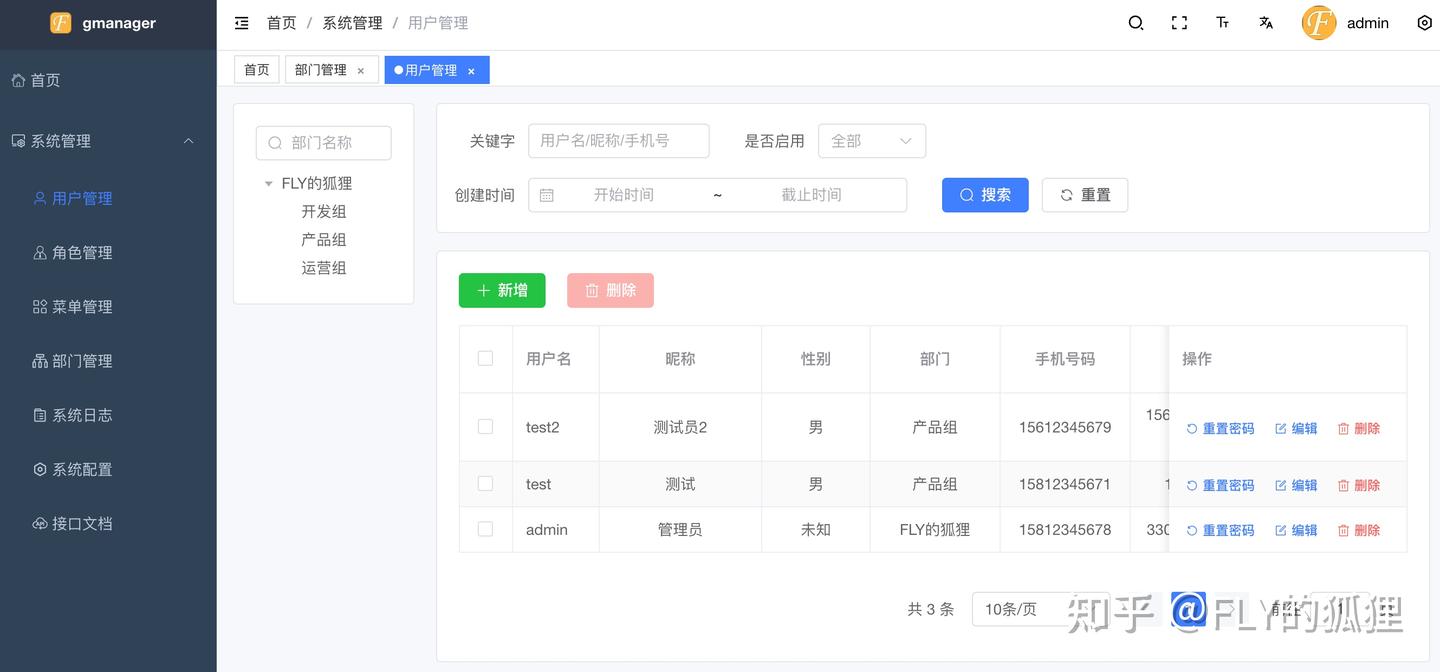Enter fullscreen with the header icon
Image resolution: width=1440 pixels, height=672 pixels.
point(1179,23)
